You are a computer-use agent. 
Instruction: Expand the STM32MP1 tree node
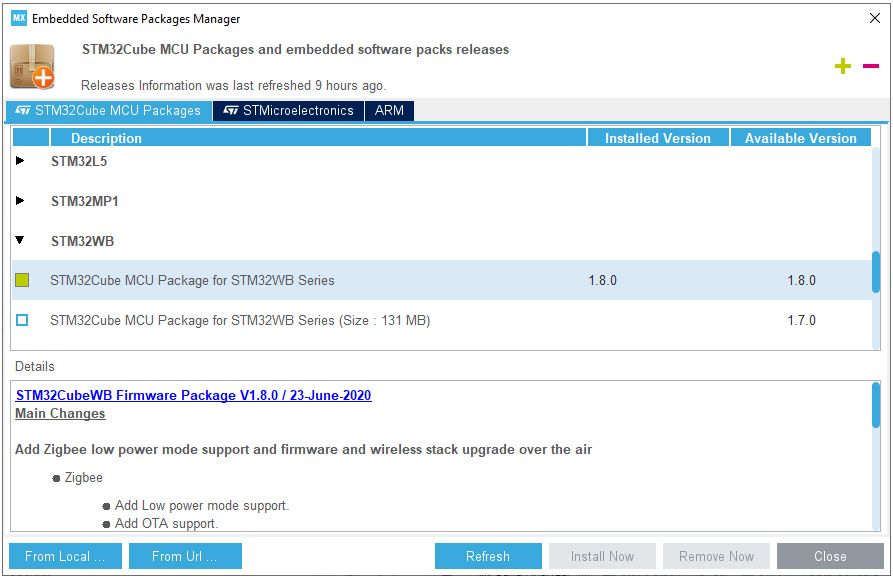(x=20, y=200)
